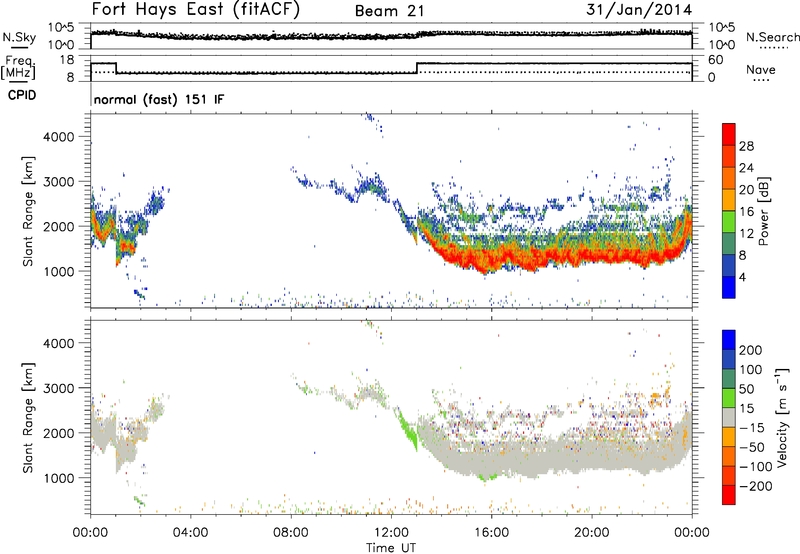
Task: Click the solid line sample under "N.Sky"
Action: coord(19,48)
